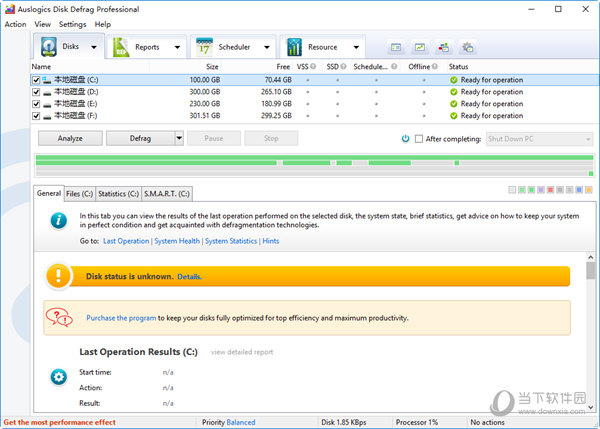Click the Reports toolbar icon
600x429 pixels.
point(121,47)
